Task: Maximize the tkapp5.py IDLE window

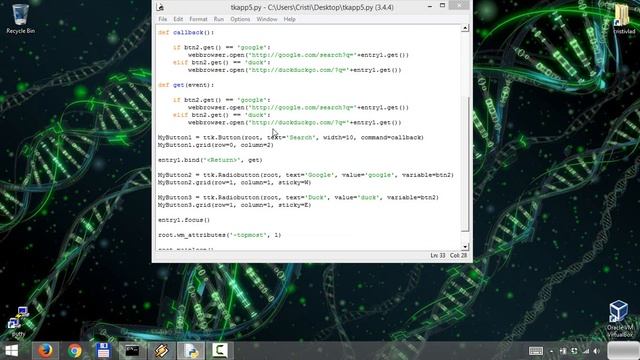Action: [442, 6]
